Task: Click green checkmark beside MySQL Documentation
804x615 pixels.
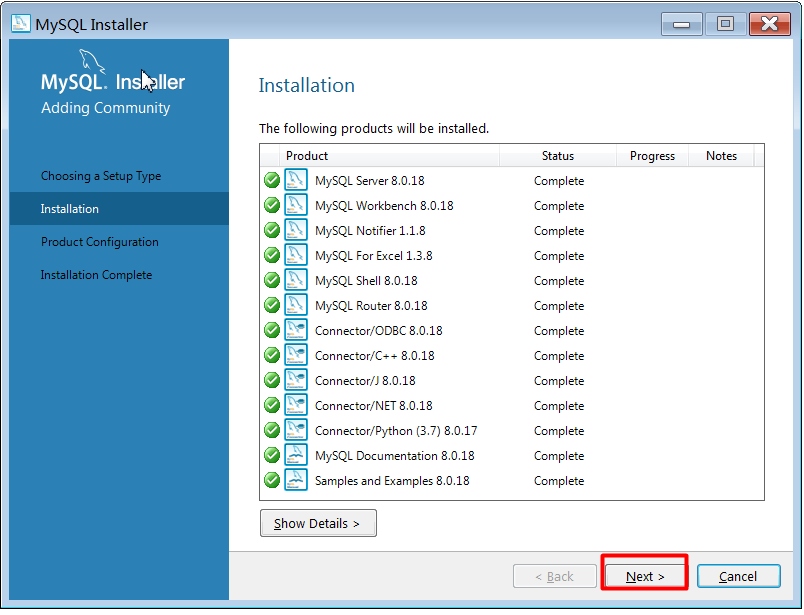Action: [x=272, y=455]
